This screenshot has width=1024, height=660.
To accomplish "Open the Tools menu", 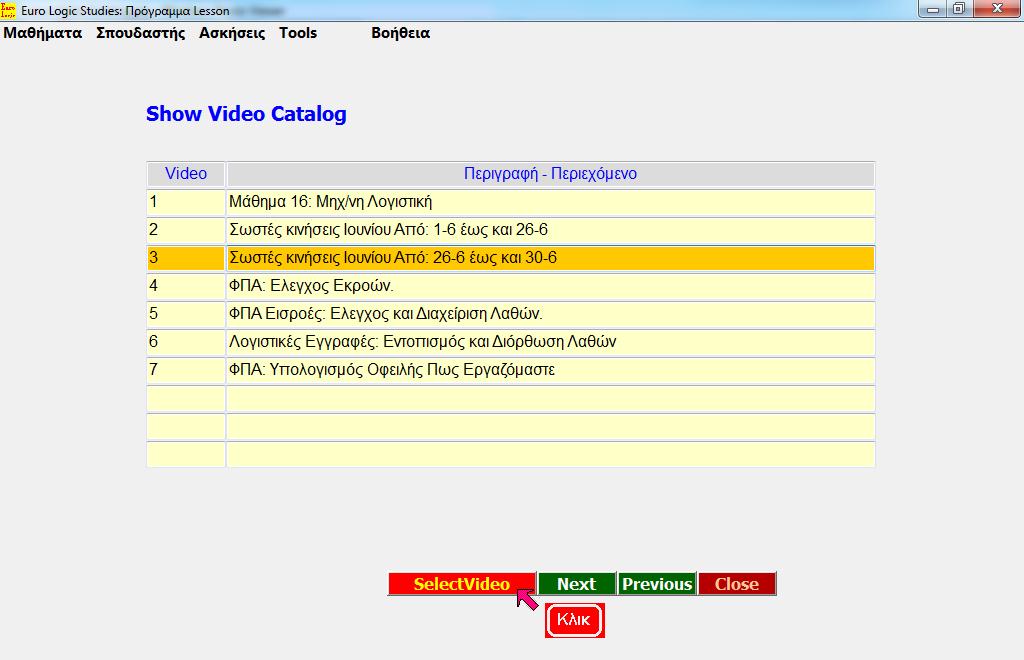I will click(x=297, y=32).
